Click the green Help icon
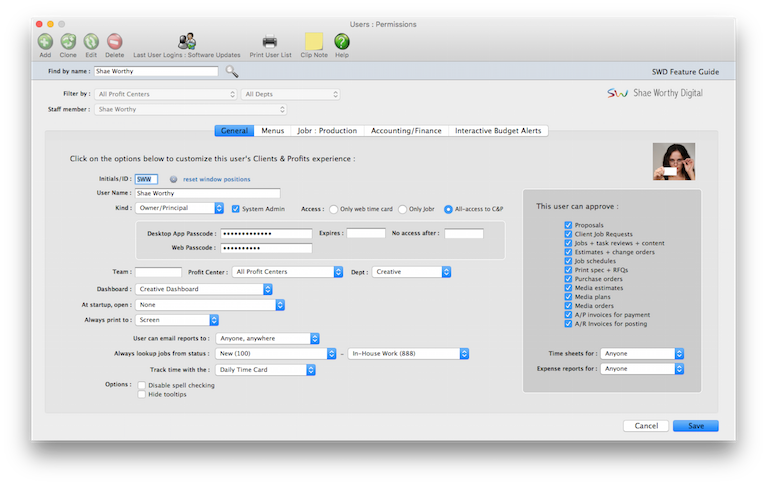767x485 pixels. [342, 42]
